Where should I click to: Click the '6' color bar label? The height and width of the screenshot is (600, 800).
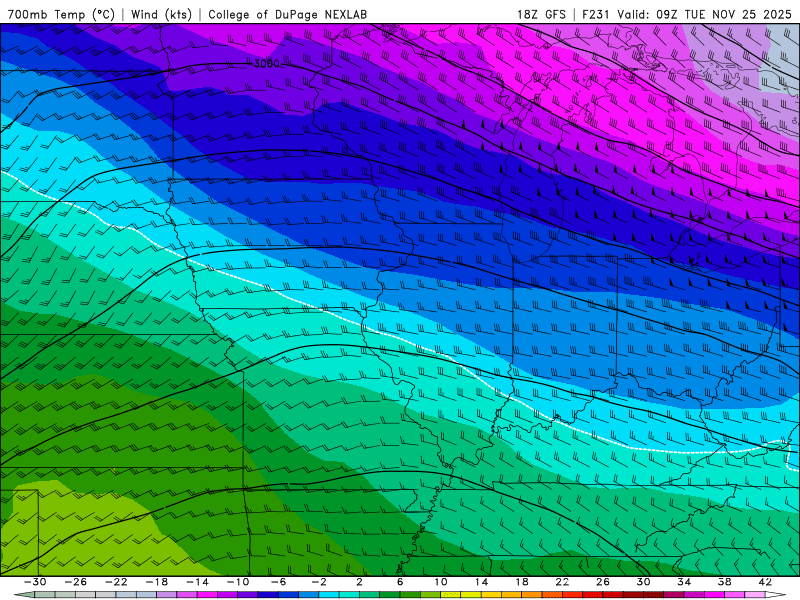[x=400, y=582]
